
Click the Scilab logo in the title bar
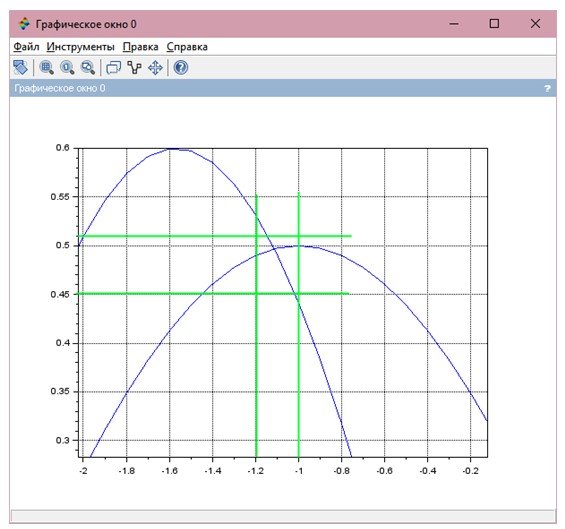click(x=24, y=24)
